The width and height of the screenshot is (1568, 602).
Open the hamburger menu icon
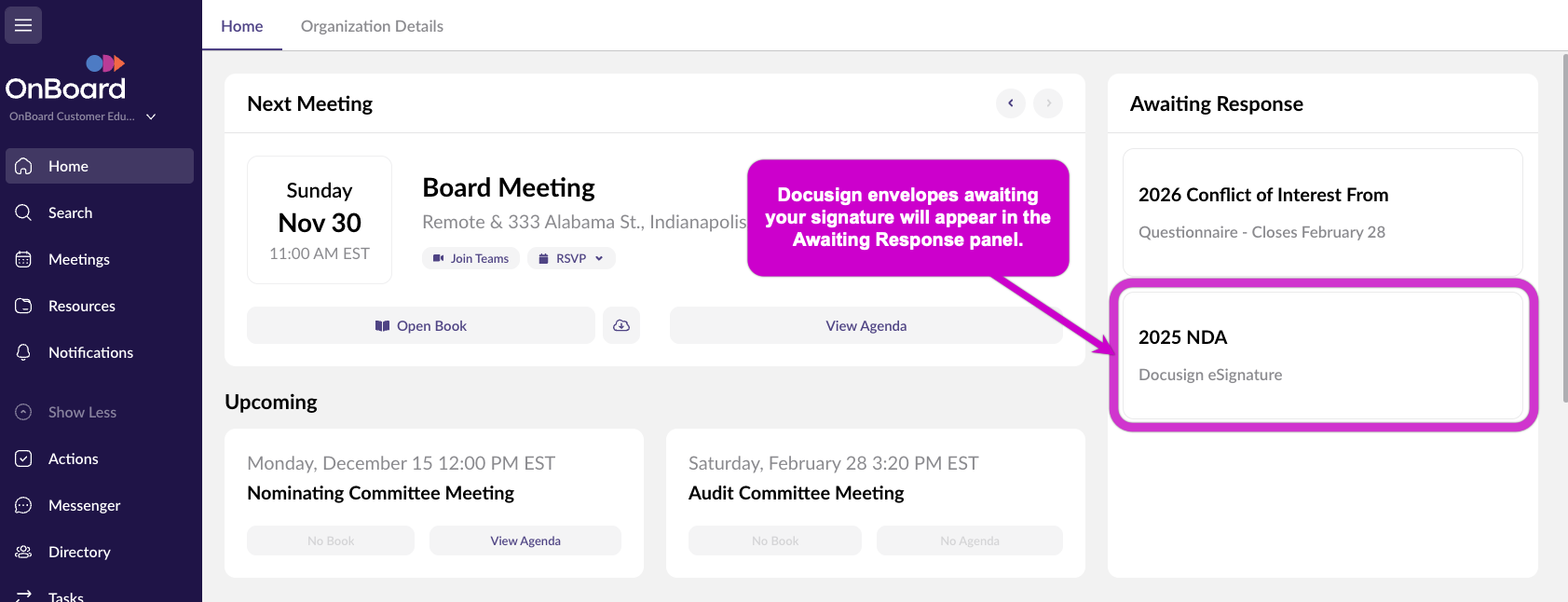point(23,25)
